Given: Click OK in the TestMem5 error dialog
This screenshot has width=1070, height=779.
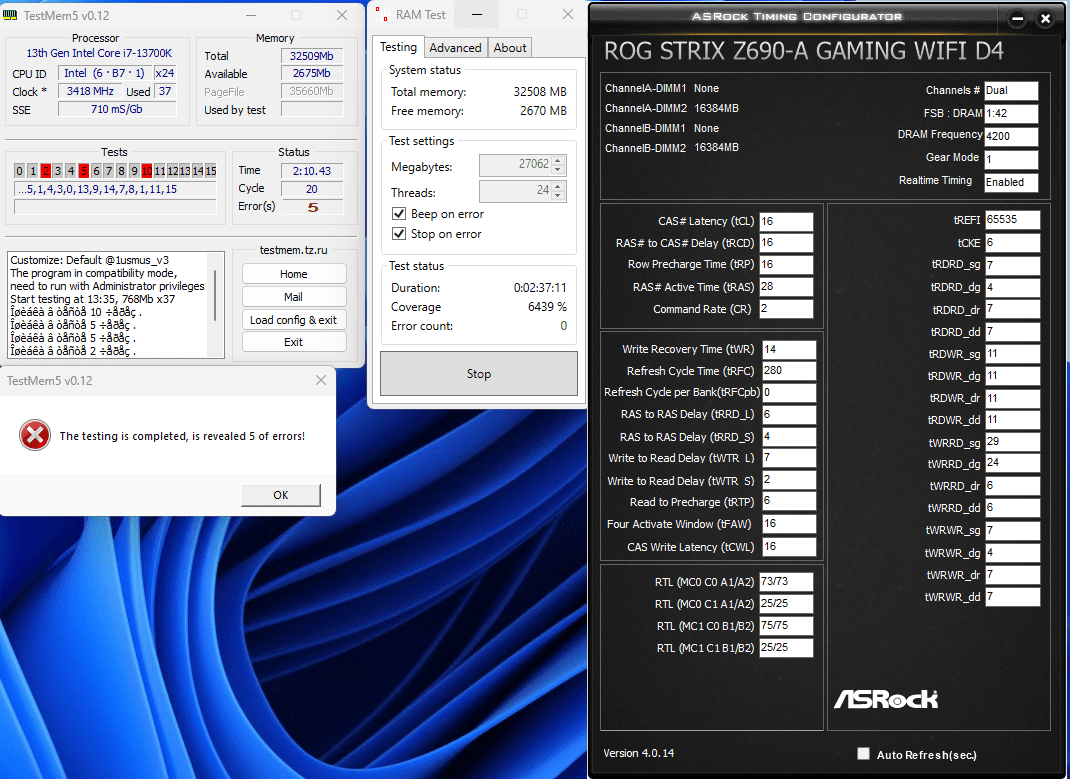Looking at the screenshot, I should [x=280, y=495].
